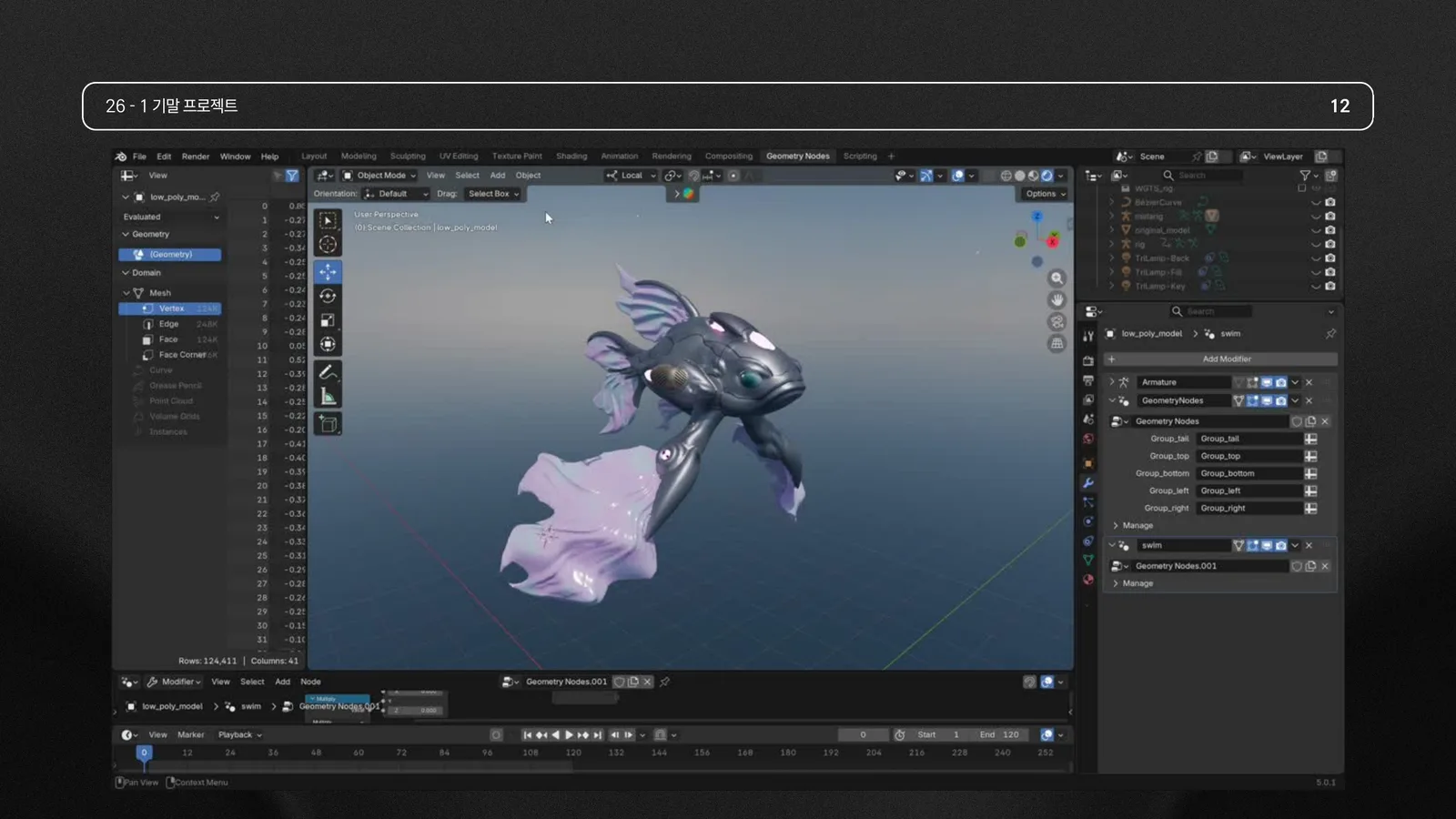The image size is (1456, 819).
Task: Activate the Rotate tool
Action: tap(329, 296)
